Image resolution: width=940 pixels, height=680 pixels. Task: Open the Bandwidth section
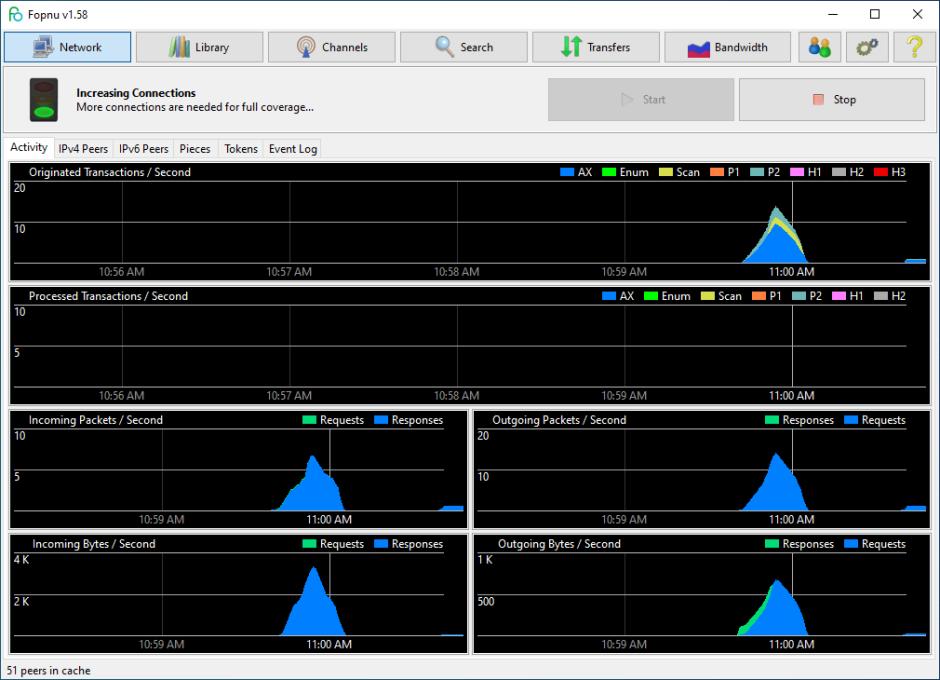pos(728,47)
